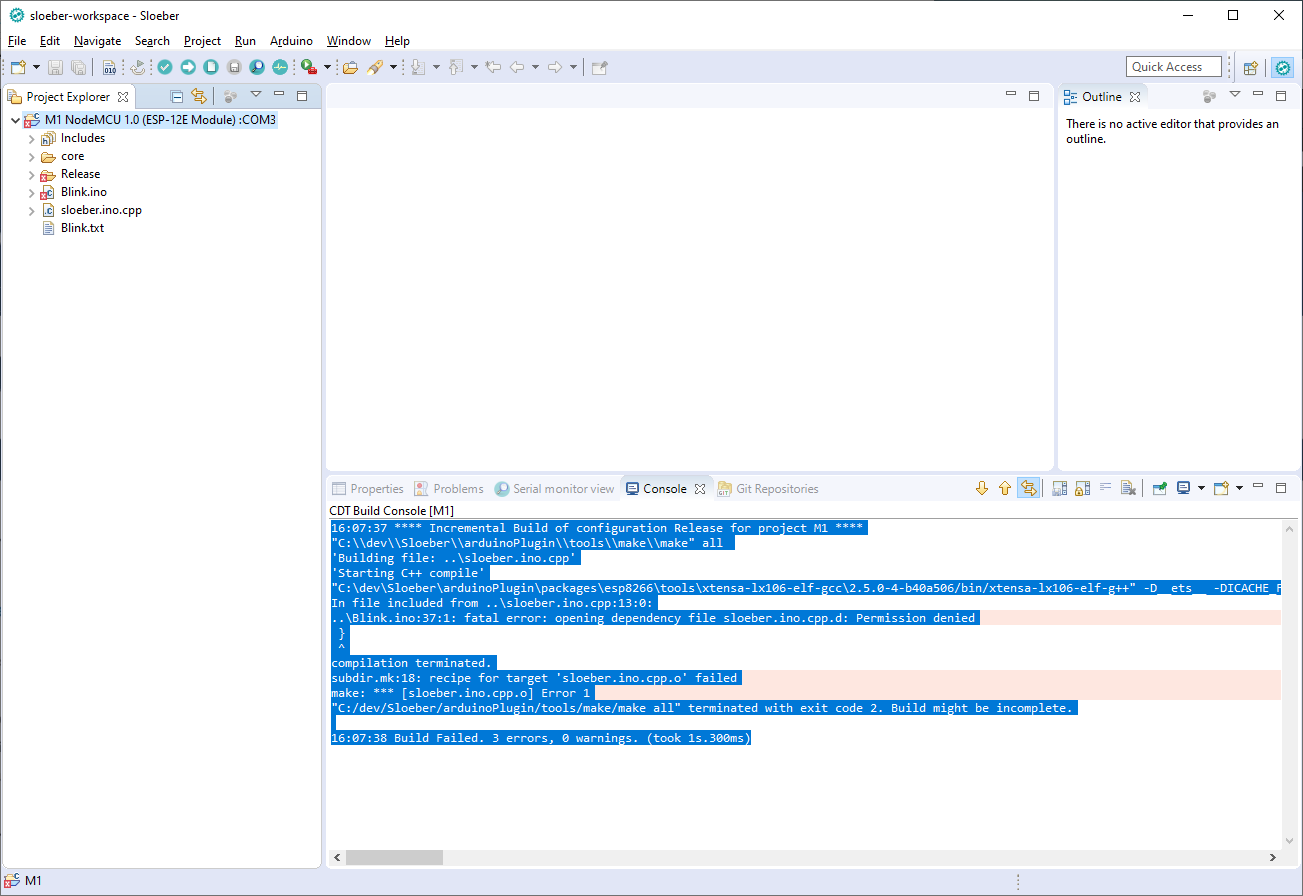Open the Open Console dropdown arrow
Screen dimensions: 1303x896
coord(1239,488)
